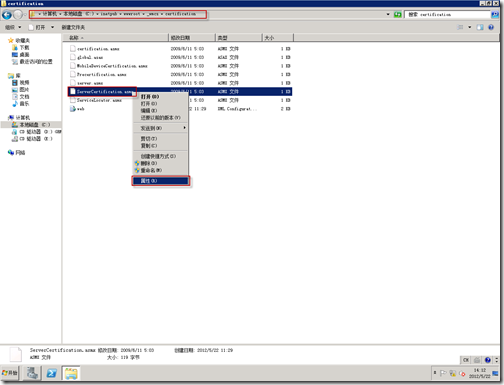
Task: Expand the address bar history dropdown
Action: pos(388,14)
